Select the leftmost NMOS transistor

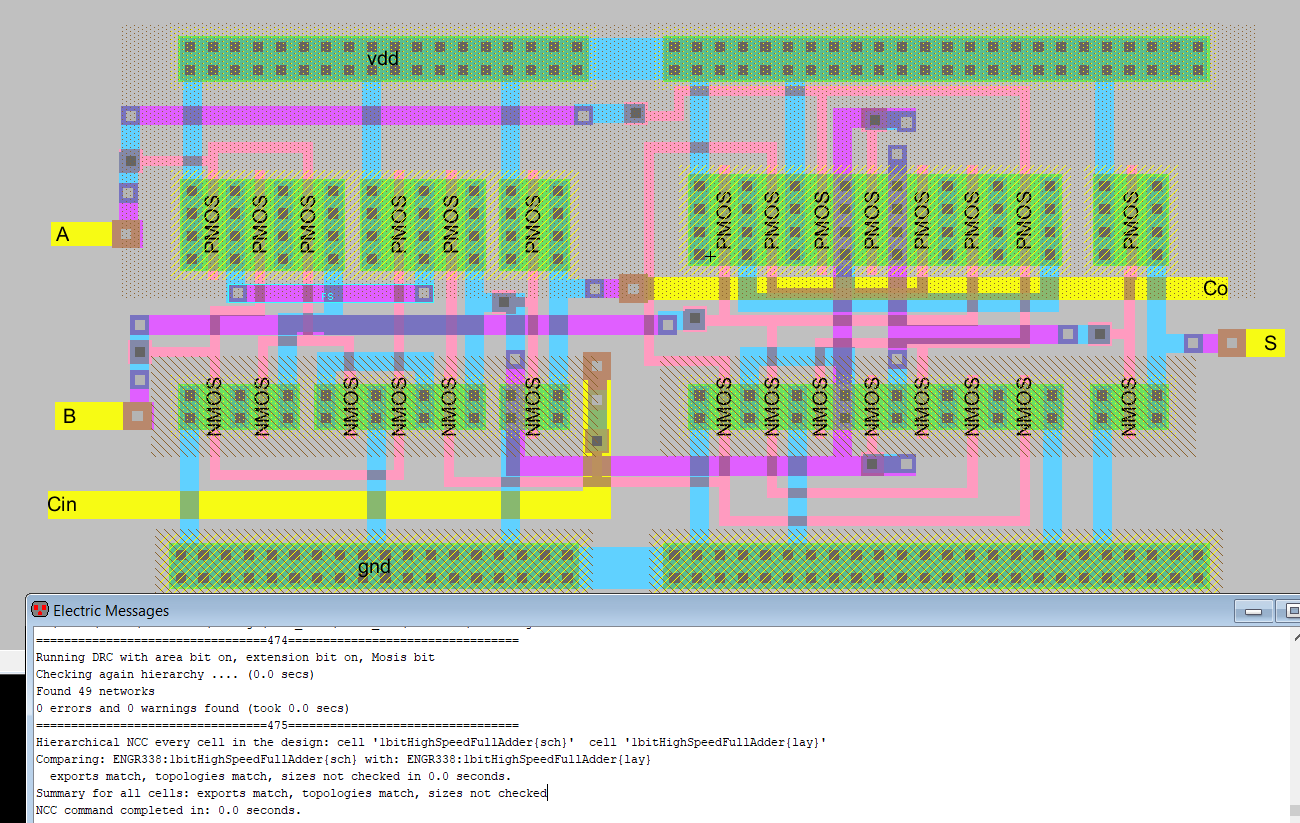click(213, 407)
